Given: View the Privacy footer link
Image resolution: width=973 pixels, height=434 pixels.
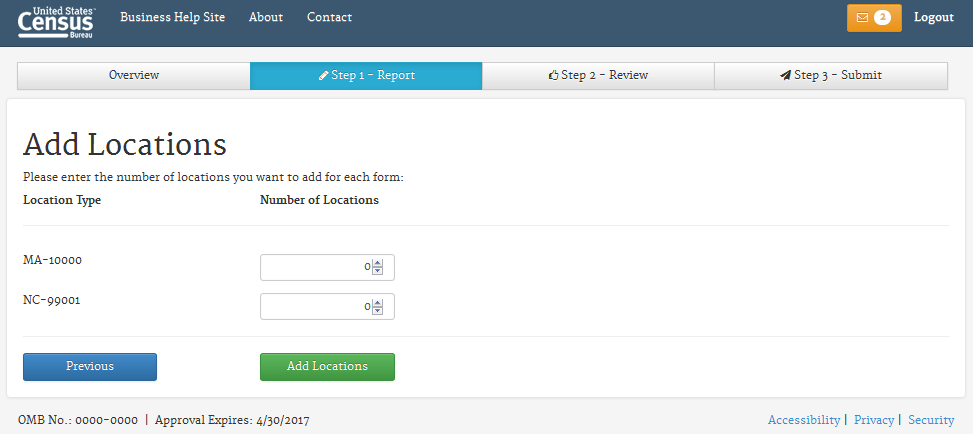Looking at the screenshot, I should [x=873, y=420].
